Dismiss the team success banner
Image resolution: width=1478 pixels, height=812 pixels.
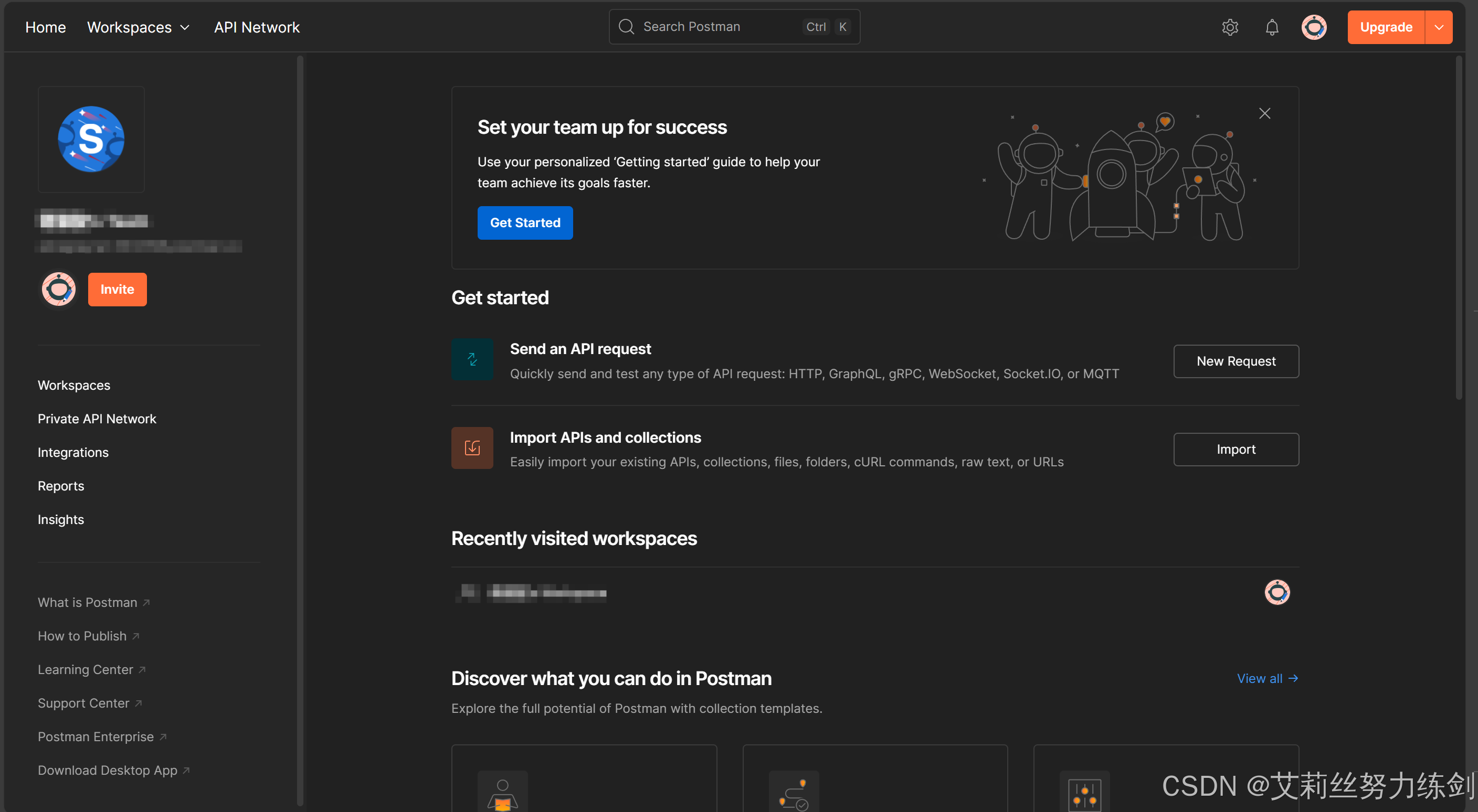coord(1264,113)
